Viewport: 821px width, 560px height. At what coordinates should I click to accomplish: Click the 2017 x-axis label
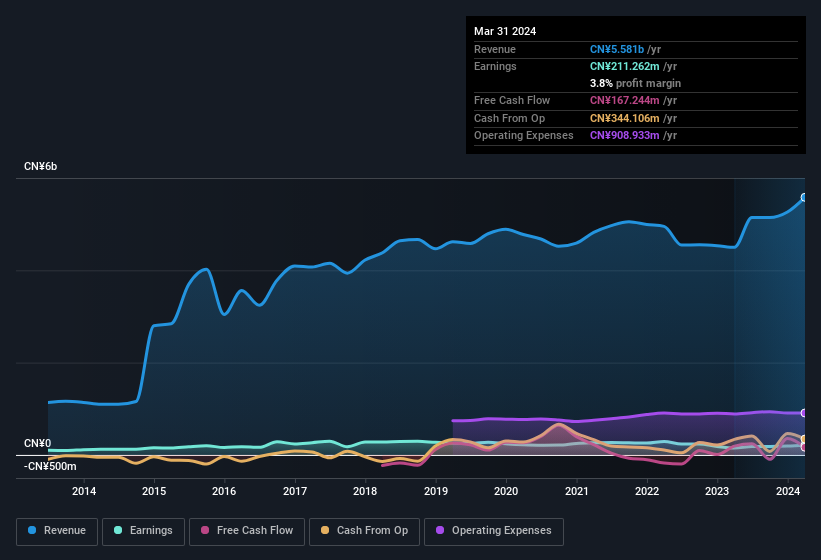(295, 491)
